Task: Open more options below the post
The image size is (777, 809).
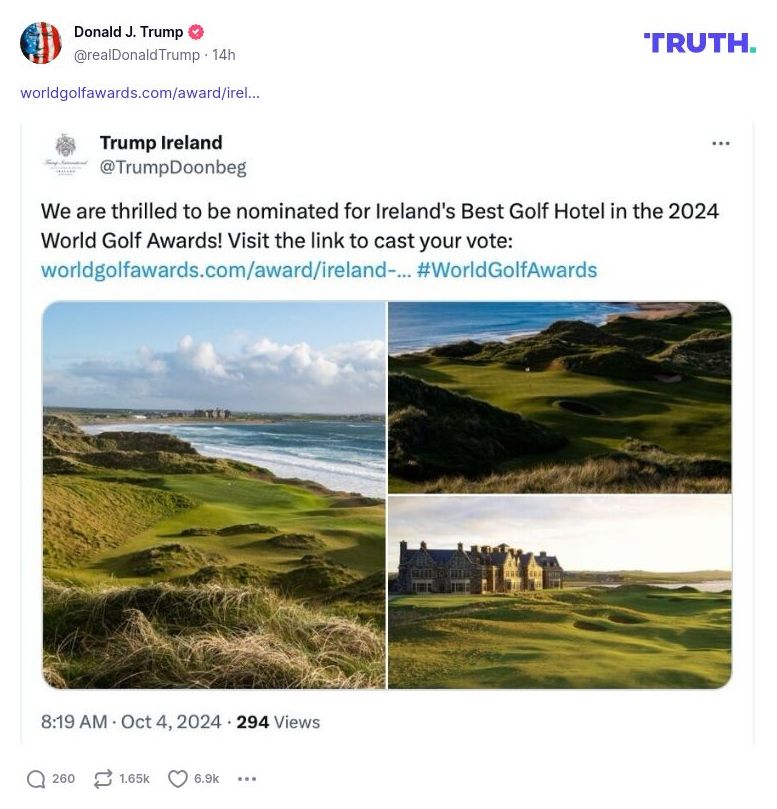Action: tap(247, 779)
